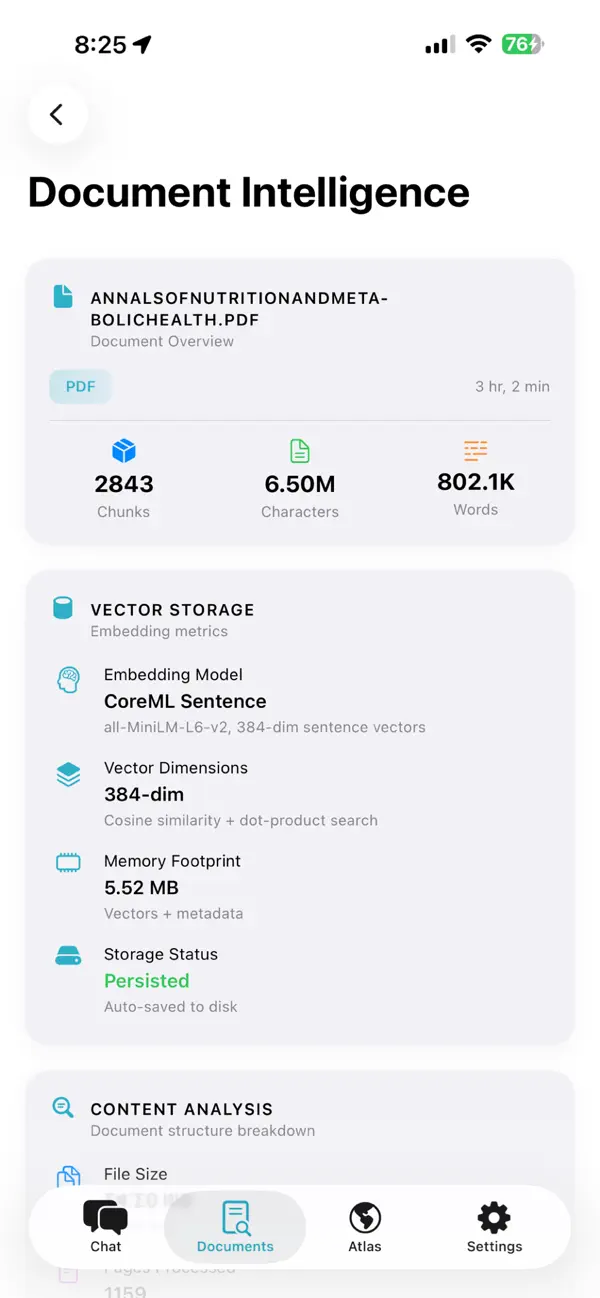Select the Persisted storage status label
This screenshot has height=1298, width=600.
coord(146,980)
